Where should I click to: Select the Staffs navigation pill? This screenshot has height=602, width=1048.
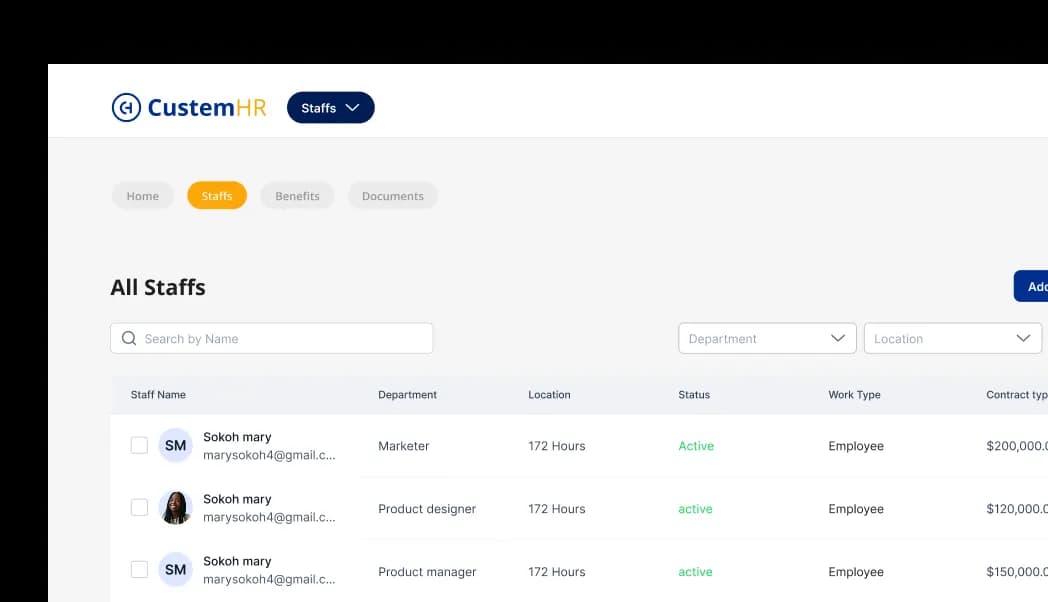pyautogui.click(x=216, y=195)
